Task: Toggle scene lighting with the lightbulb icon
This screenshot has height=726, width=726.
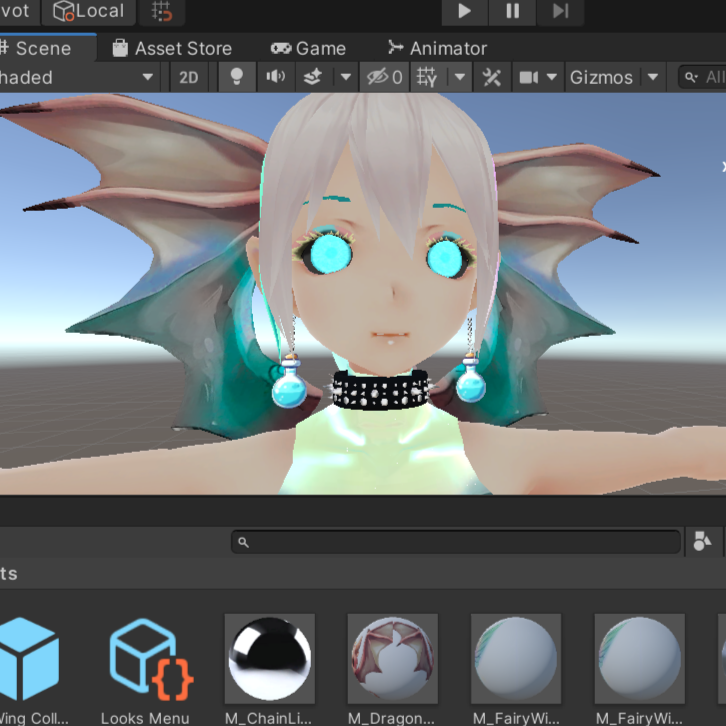Action: (237, 77)
